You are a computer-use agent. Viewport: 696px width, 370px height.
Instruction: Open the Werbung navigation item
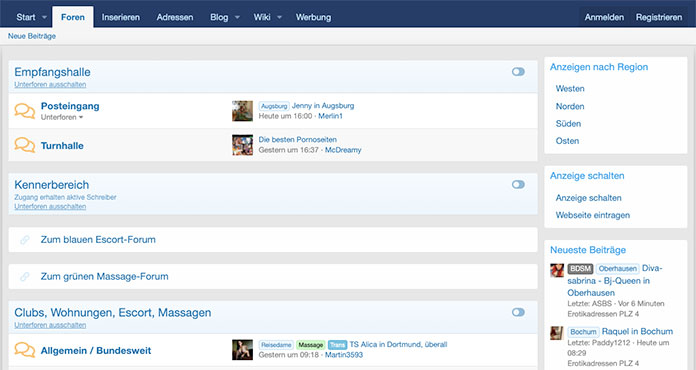coord(313,17)
